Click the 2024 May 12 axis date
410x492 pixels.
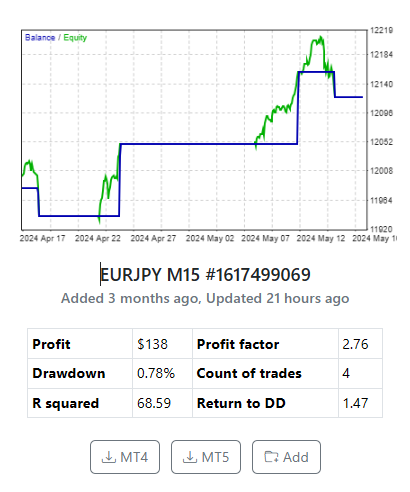coord(321,238)
